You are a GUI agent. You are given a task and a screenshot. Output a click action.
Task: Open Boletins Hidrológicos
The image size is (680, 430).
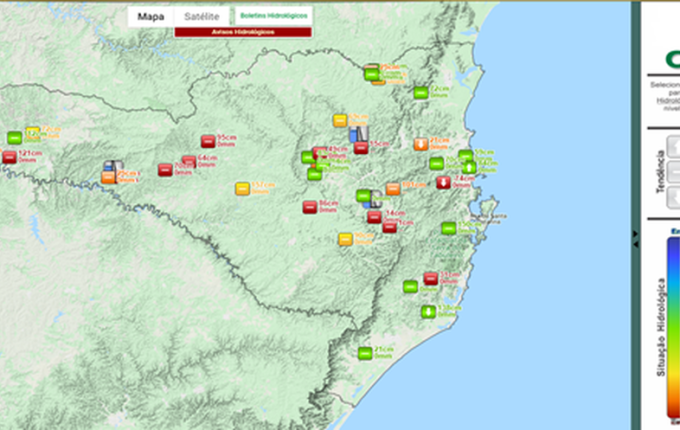click(x=273, y=17)
